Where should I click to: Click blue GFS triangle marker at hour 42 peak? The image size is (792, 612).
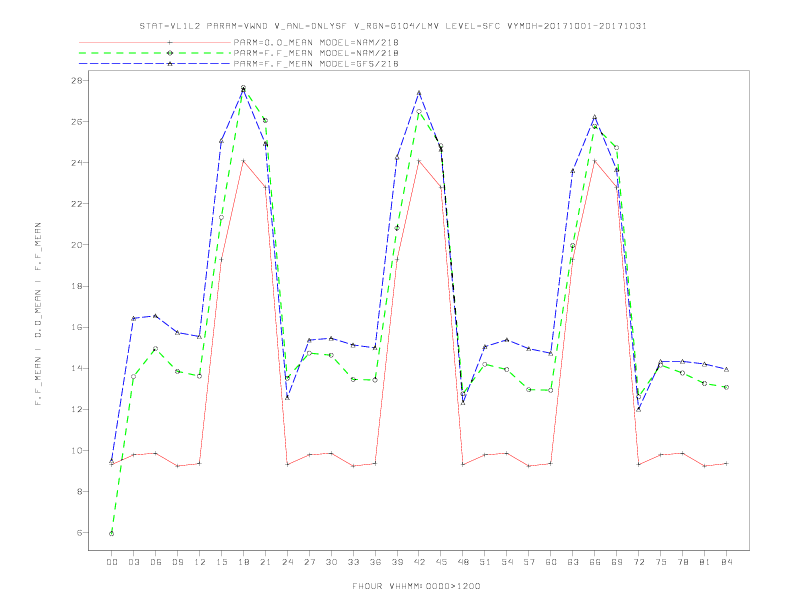click(x=419, y=93)
